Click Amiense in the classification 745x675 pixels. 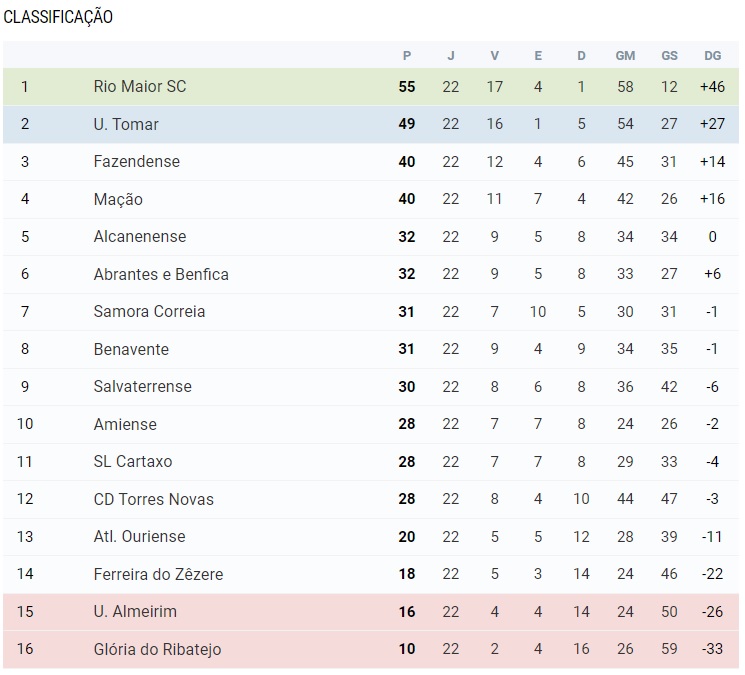click(125, 425)
